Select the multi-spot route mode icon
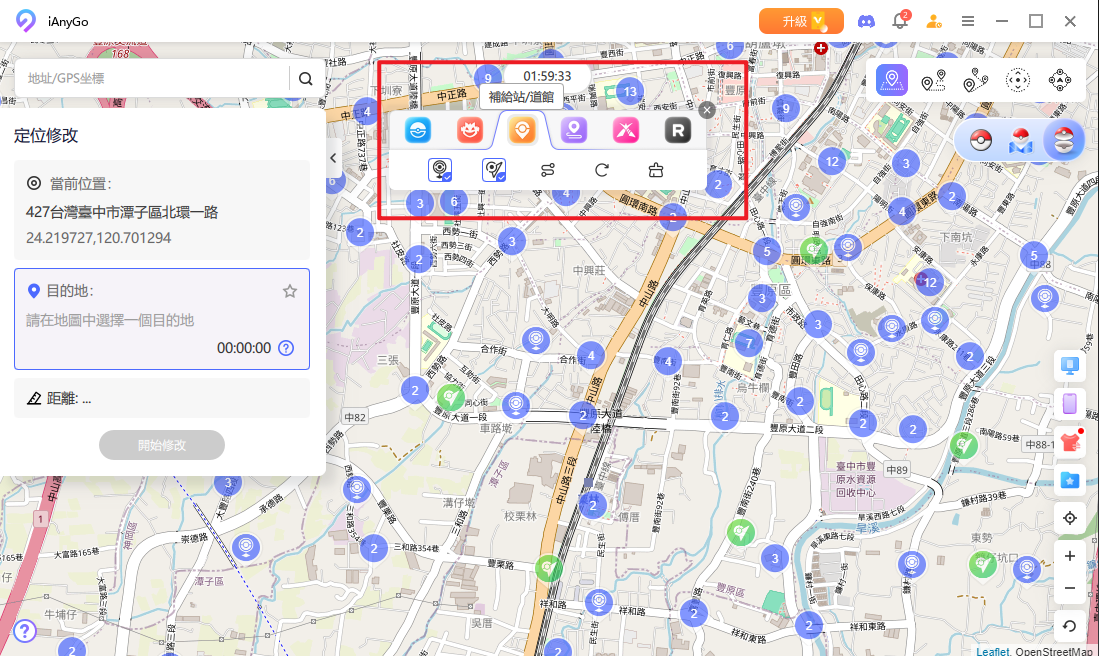1099x656 pixels. click(x=976, y=81)
